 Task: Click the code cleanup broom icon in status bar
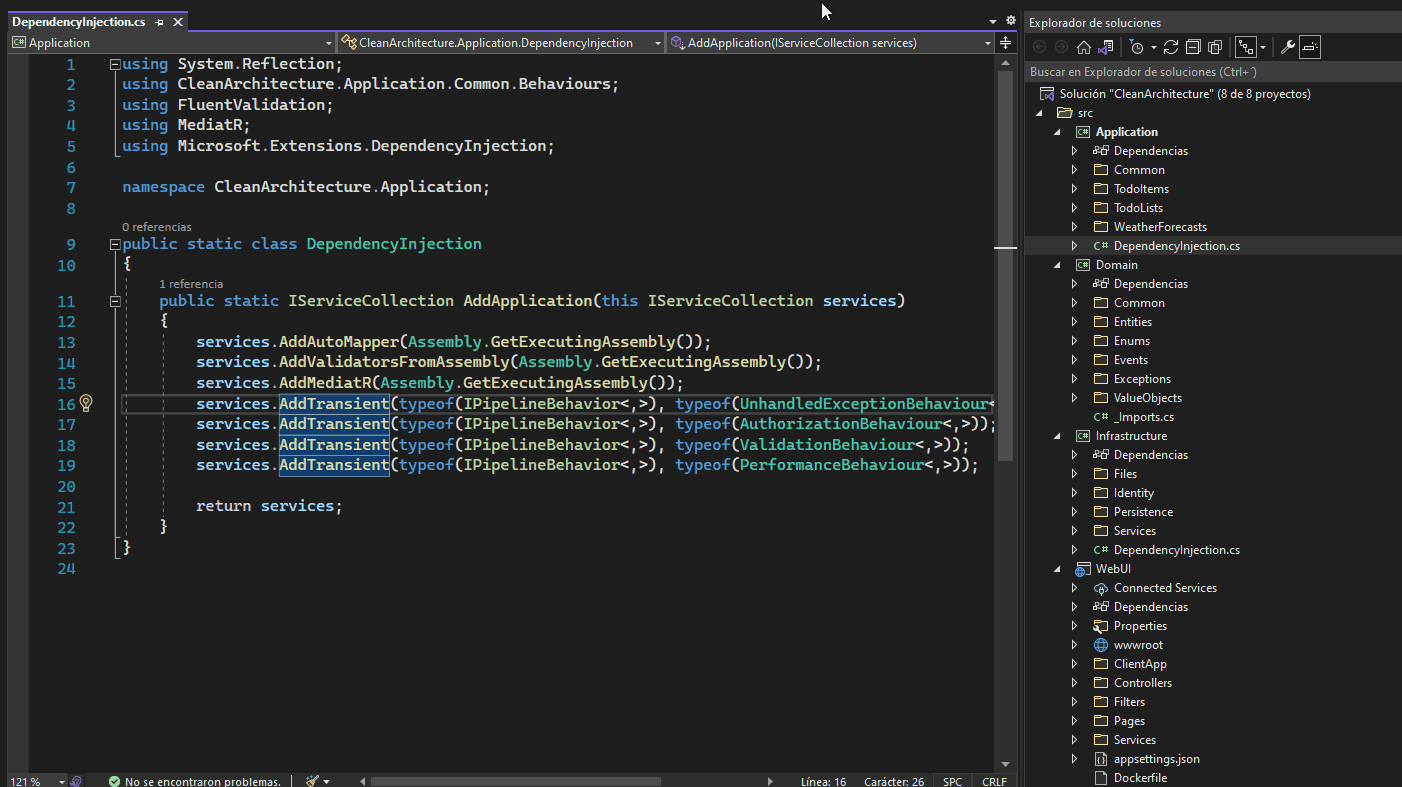[x=311, y=780]
